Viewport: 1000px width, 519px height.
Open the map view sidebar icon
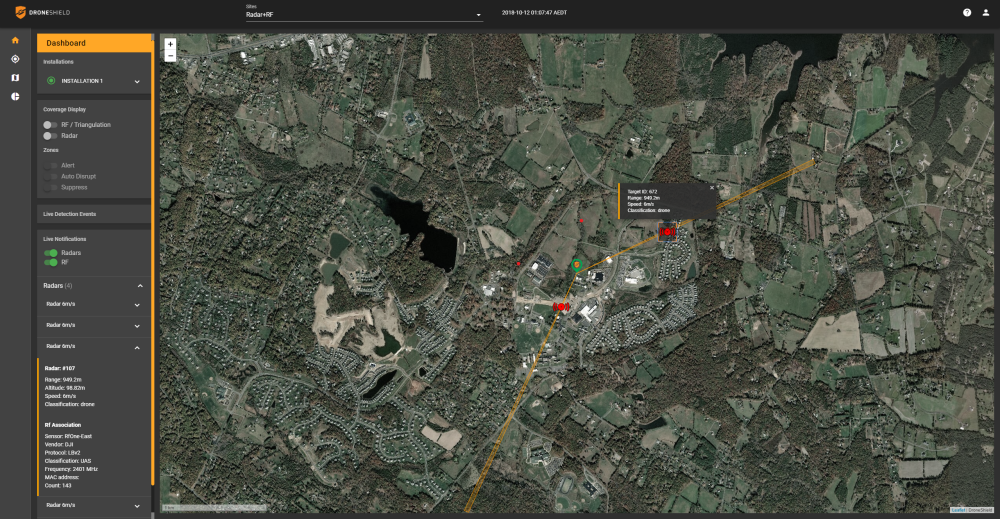(x=15, y=78)
